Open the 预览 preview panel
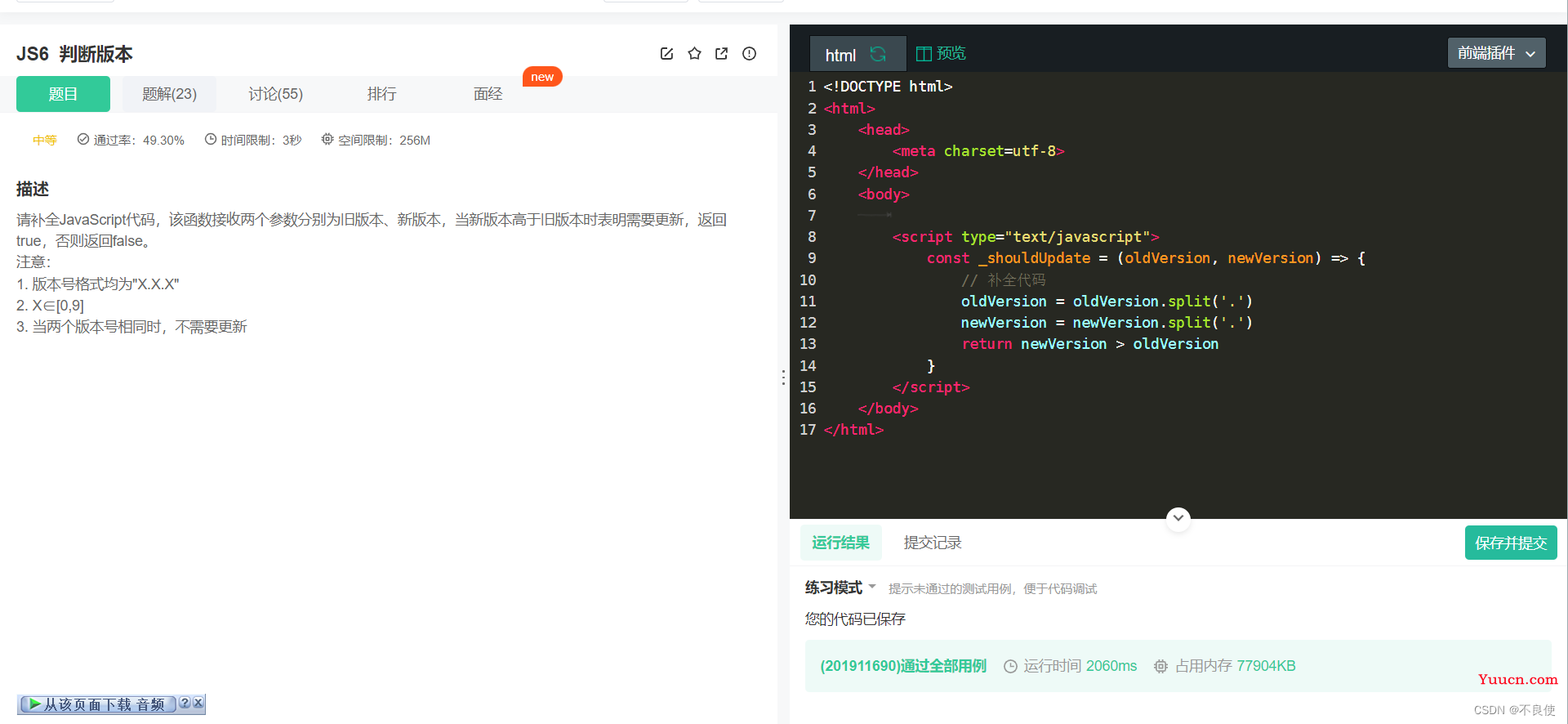The height and width of the screenshot is (724, 1568). click(941, 53)
